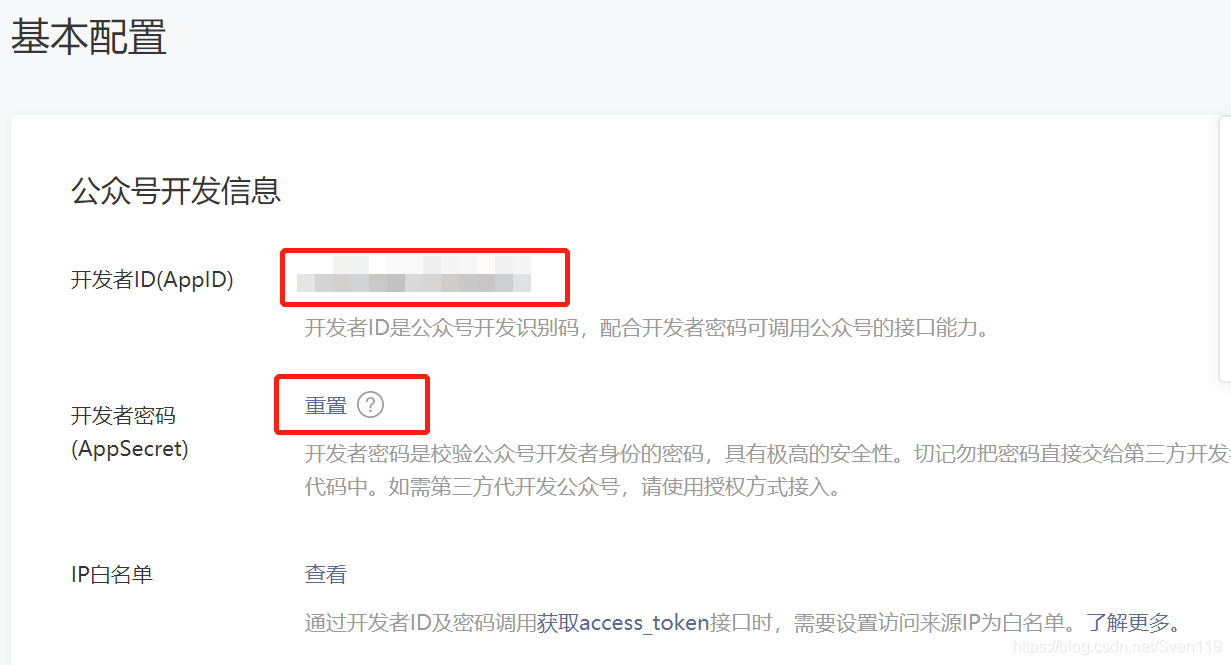Click the 开发者ID(AppID) label
The width and height of the screenshot is (1231, 665).
click(x=152, y=280)
